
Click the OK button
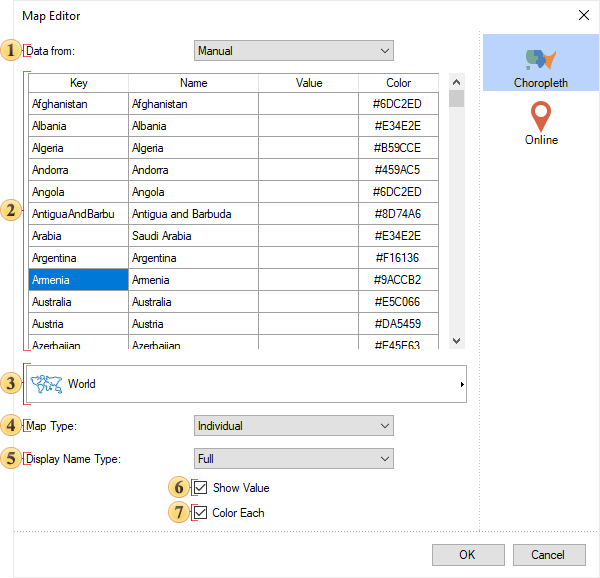[x=468, y=555]
